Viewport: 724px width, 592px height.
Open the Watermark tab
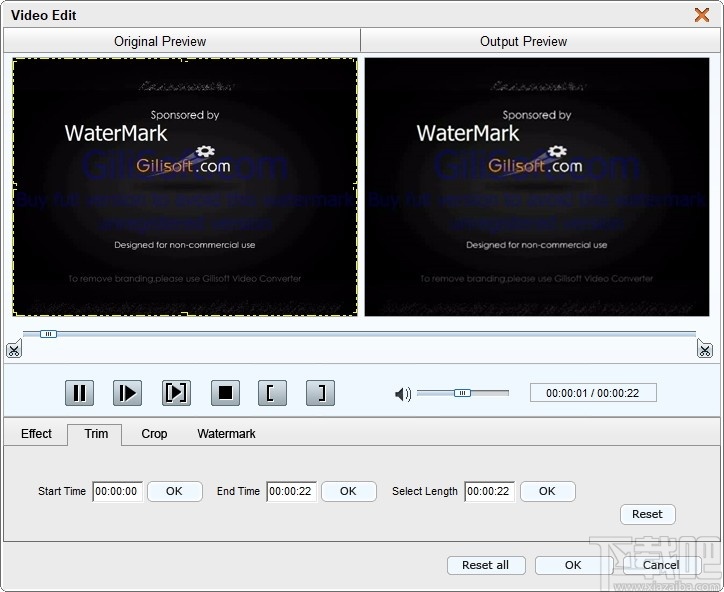pos(226,434)
